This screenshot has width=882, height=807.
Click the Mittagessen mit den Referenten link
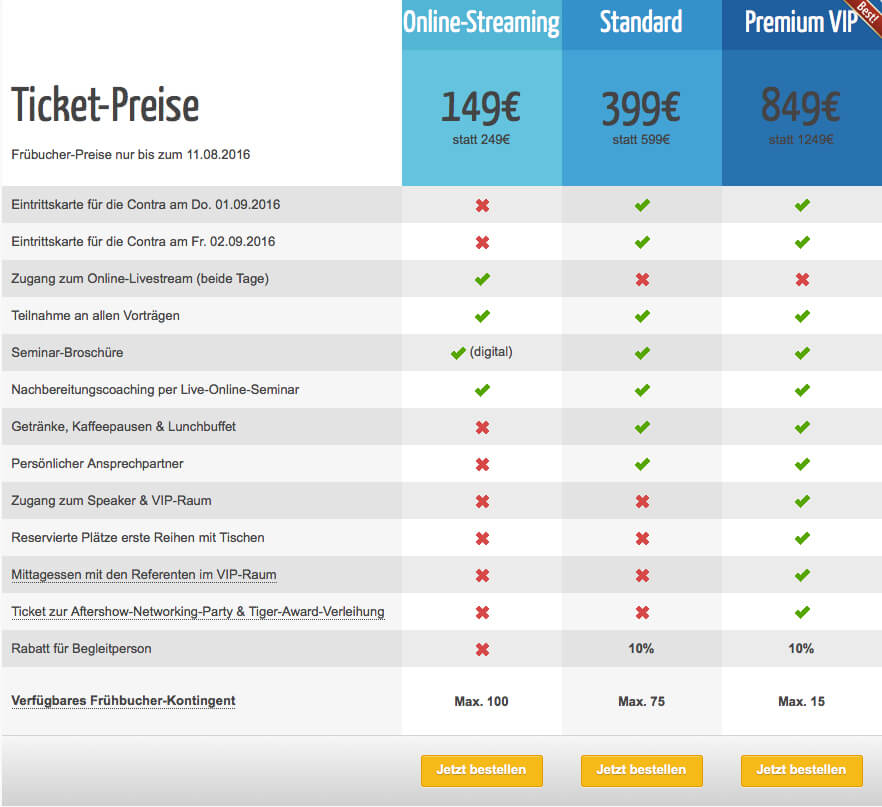[144, 575]
